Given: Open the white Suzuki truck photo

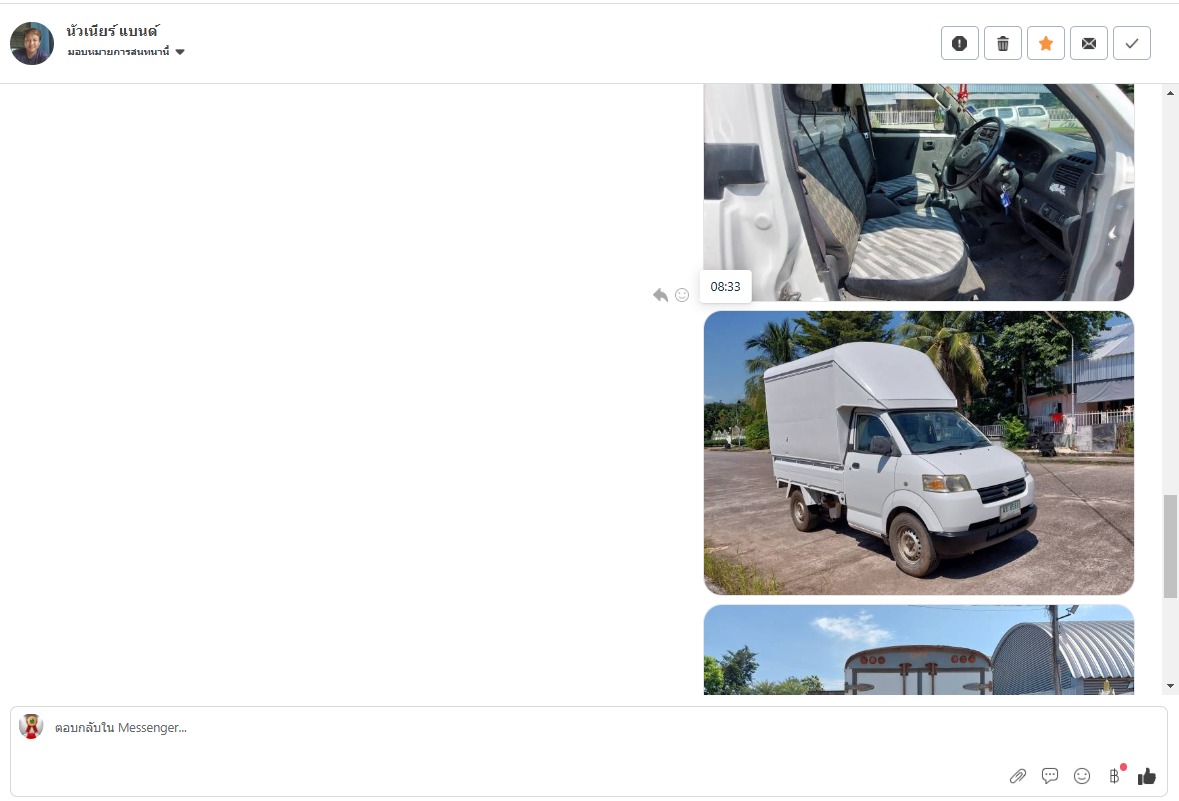Looking at the screenshot, I should pos(918,453).
